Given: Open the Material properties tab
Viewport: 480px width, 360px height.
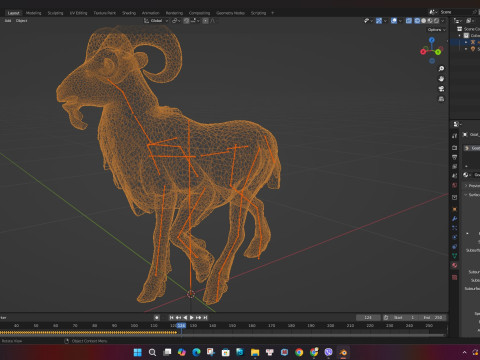Looking at the screenshot, I should (455, 265).
